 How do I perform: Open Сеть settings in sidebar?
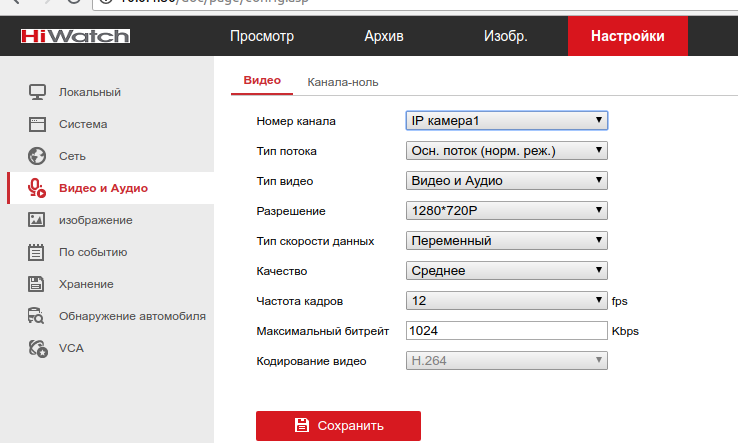[x=72, y=156]
